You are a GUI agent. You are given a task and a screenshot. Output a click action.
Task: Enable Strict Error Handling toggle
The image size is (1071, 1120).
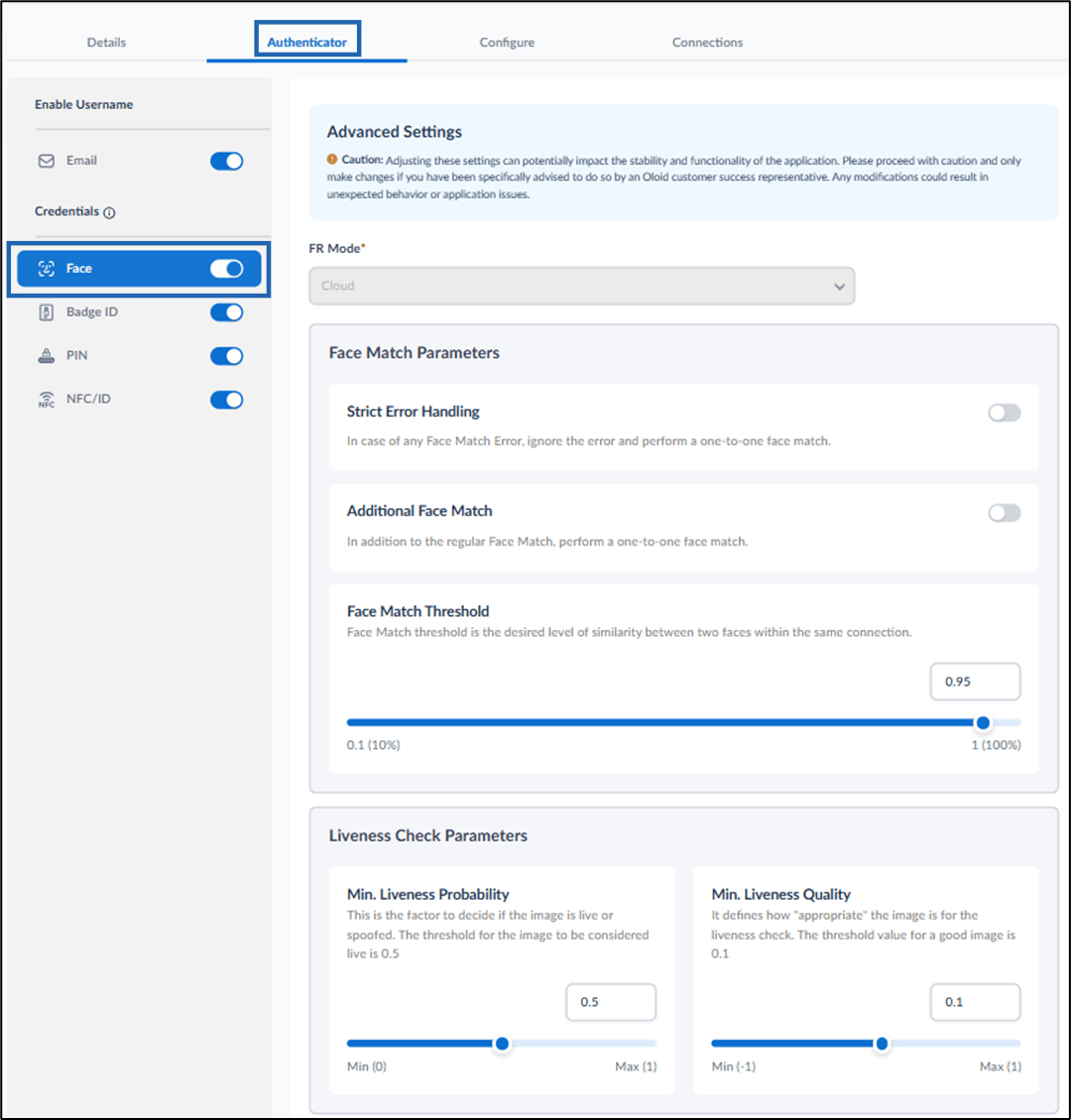[1004, 412]
